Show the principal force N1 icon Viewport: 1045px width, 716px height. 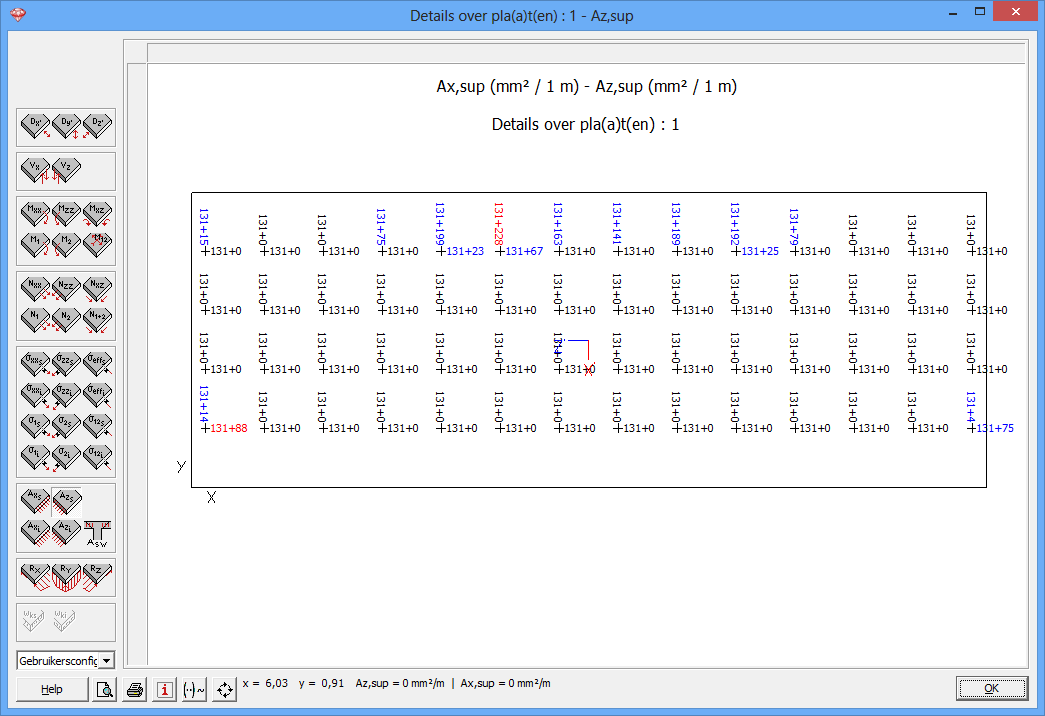pyautogui.click(x=35, y=319)
